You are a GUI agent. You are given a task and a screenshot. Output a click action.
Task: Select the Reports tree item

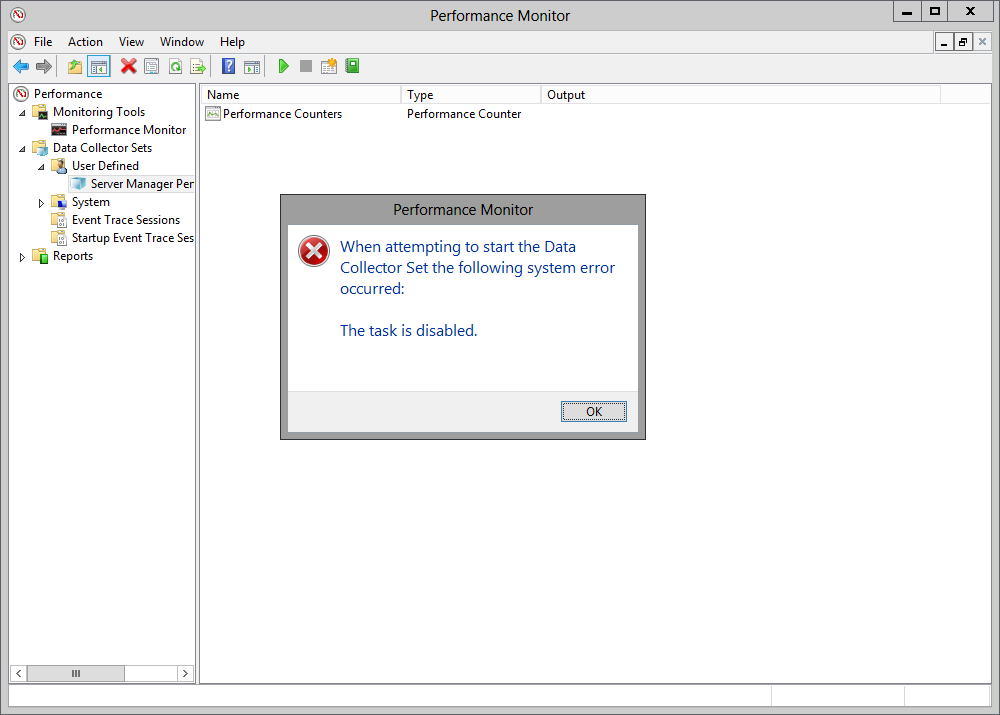tap(73, 256)
